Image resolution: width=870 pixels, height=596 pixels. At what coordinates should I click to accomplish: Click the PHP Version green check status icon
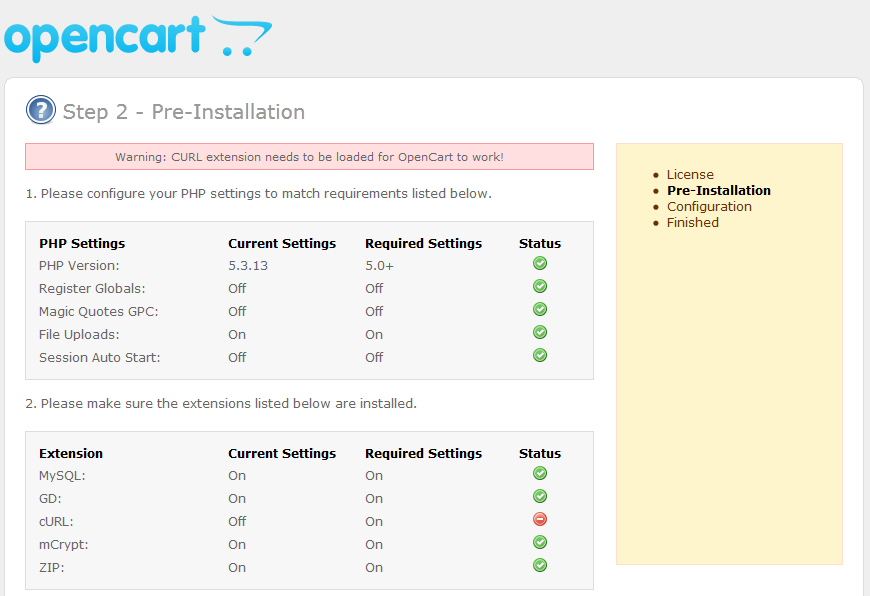[x=540, y=263]
